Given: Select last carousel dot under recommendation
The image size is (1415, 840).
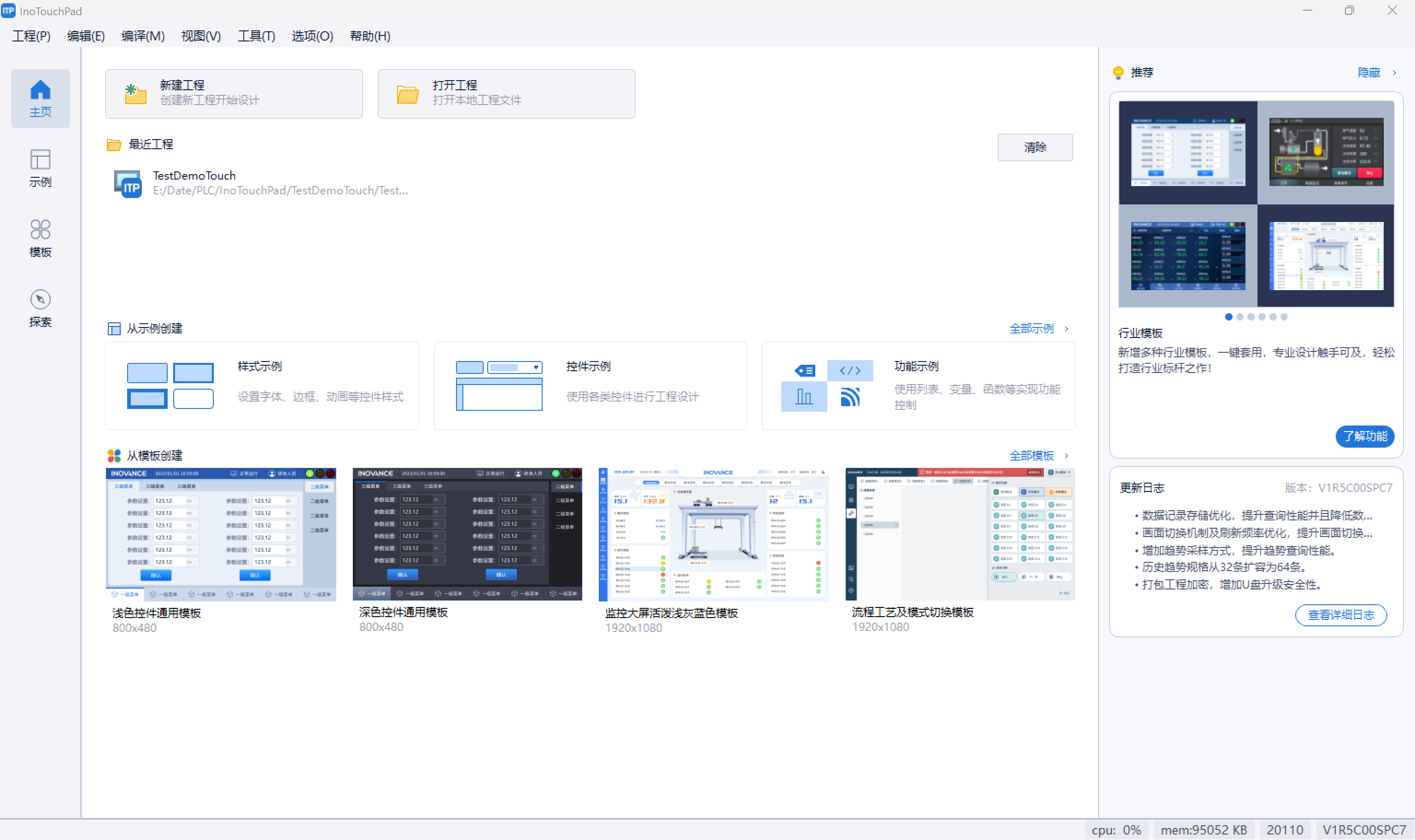Looking at the screenshot, I should click(x=1284, y=317).
